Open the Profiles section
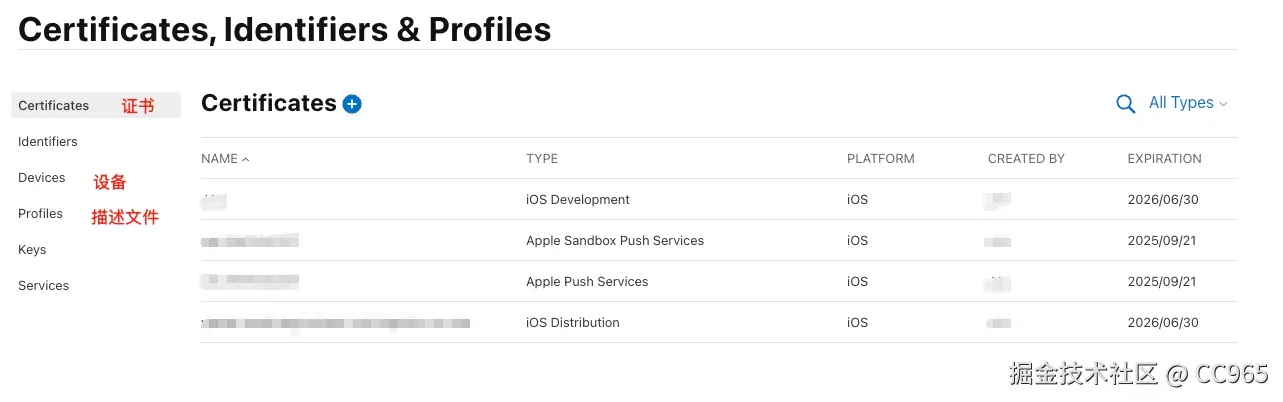This screenshot has height=402, width=1283. tap(41, 214)
